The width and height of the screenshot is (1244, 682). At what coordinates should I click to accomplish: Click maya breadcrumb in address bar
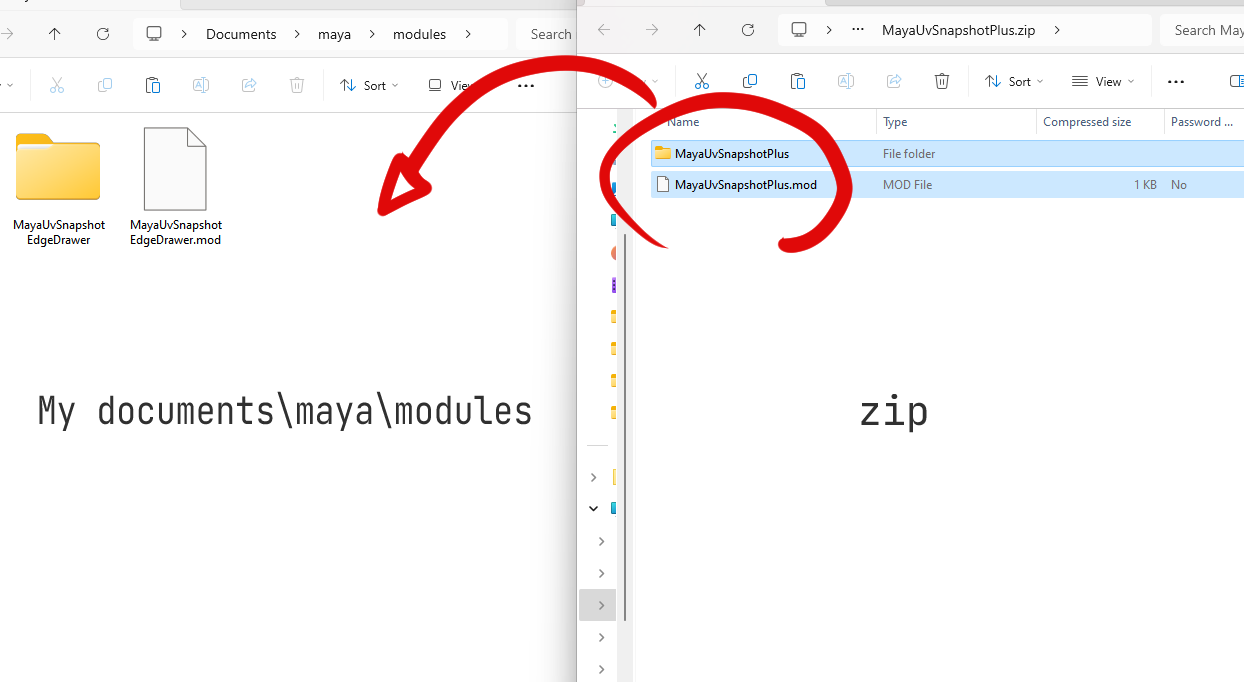[x=334, y=34]
